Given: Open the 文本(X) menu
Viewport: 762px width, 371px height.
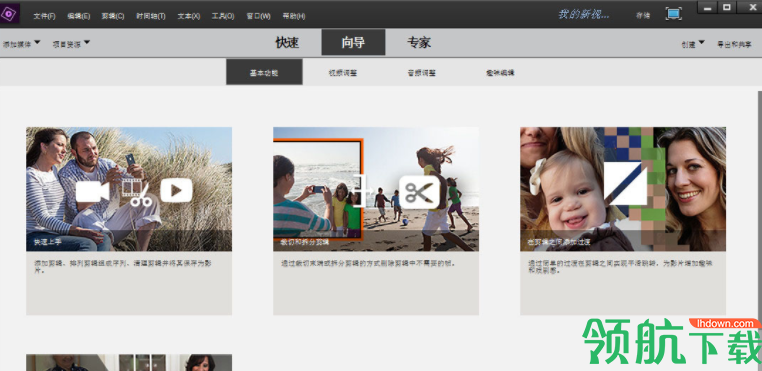Looking at the screenshot, I should click(189, 16).
